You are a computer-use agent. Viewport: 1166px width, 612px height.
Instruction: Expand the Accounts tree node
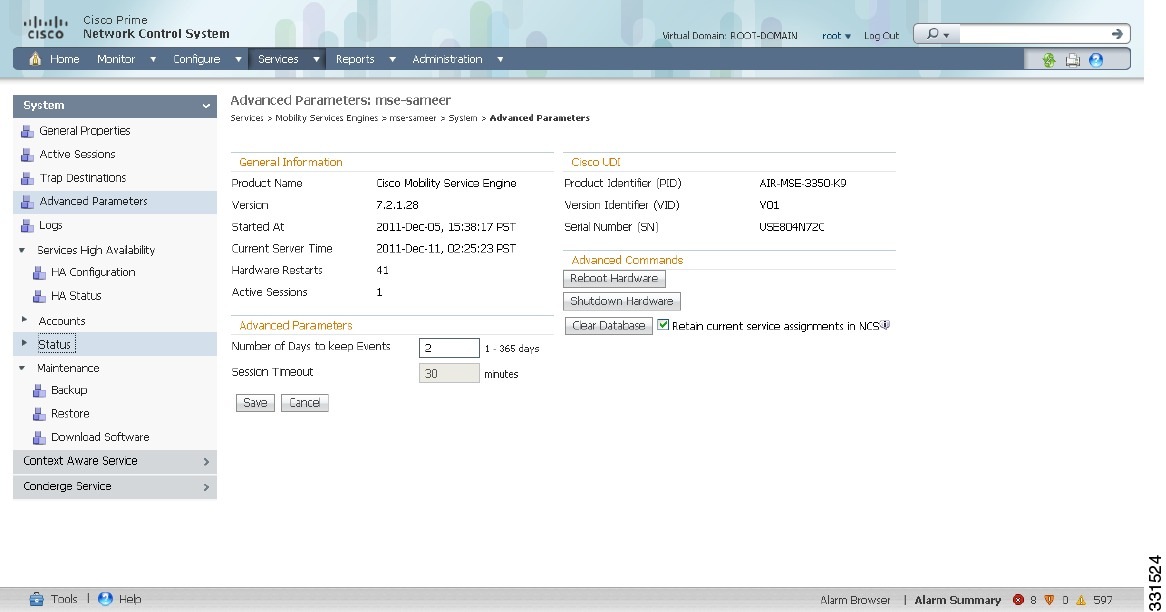pos(24,321)
